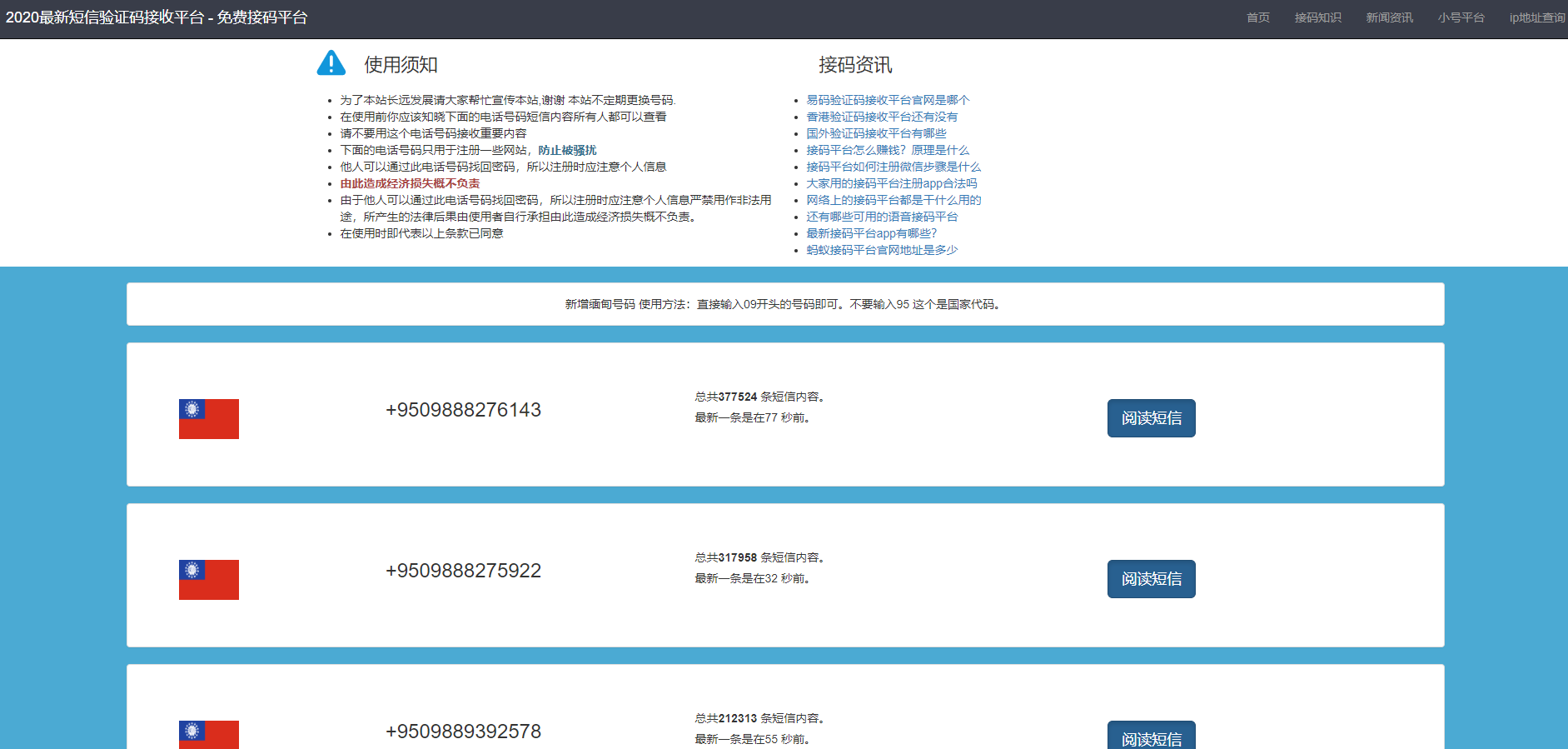Click red text 由此造成经济损失概不负责
Viewport: 1568px width, 749px height.
pos(410,183)
